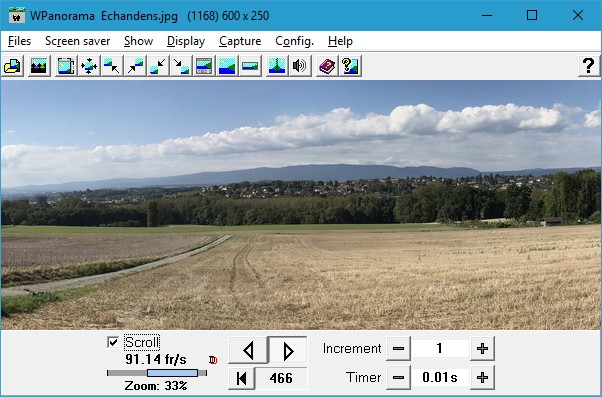Click the position field showing 466

tap(281, 378)
